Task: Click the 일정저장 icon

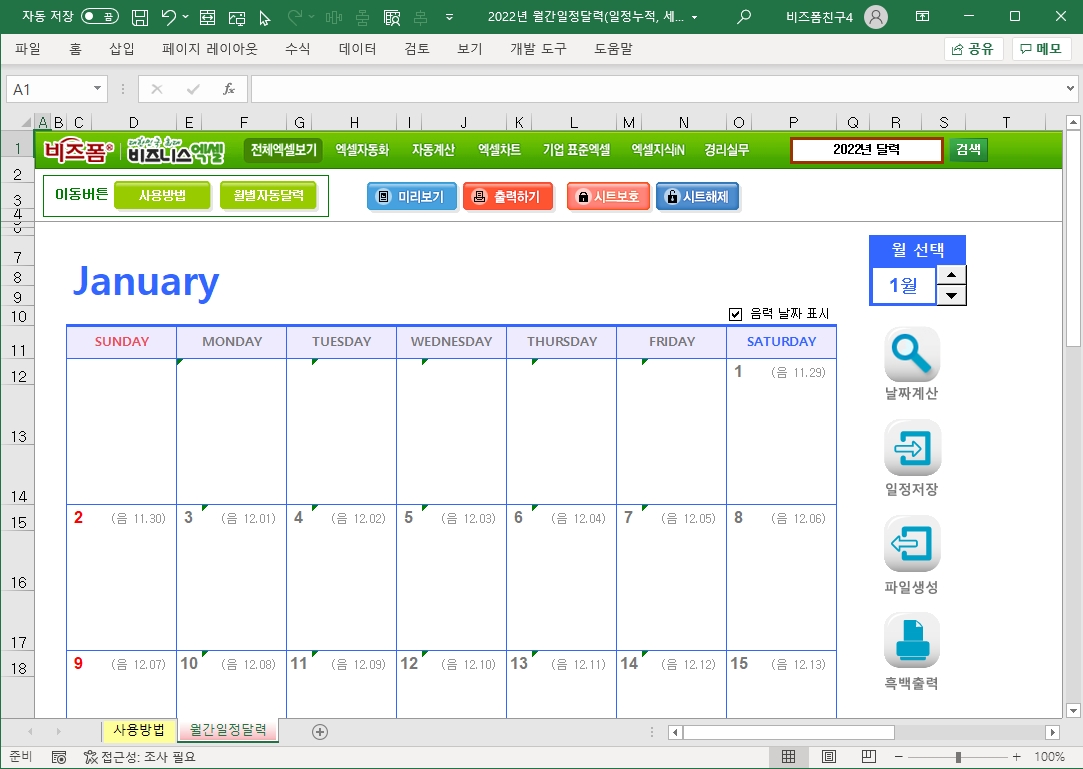Action: coord(912,448)
